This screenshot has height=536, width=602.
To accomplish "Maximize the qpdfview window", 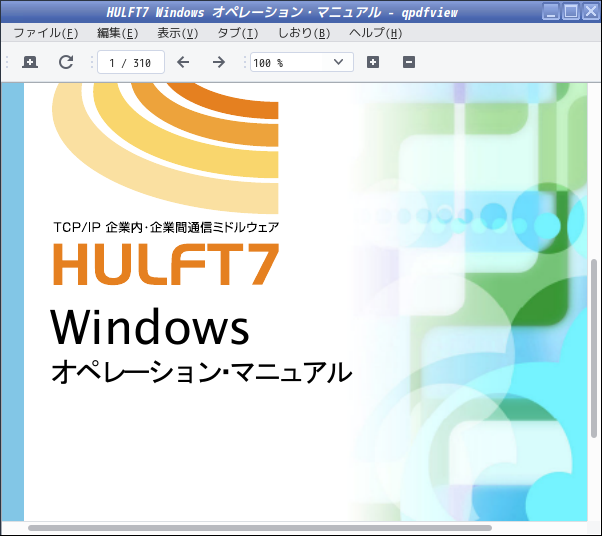I will point(571,12).
